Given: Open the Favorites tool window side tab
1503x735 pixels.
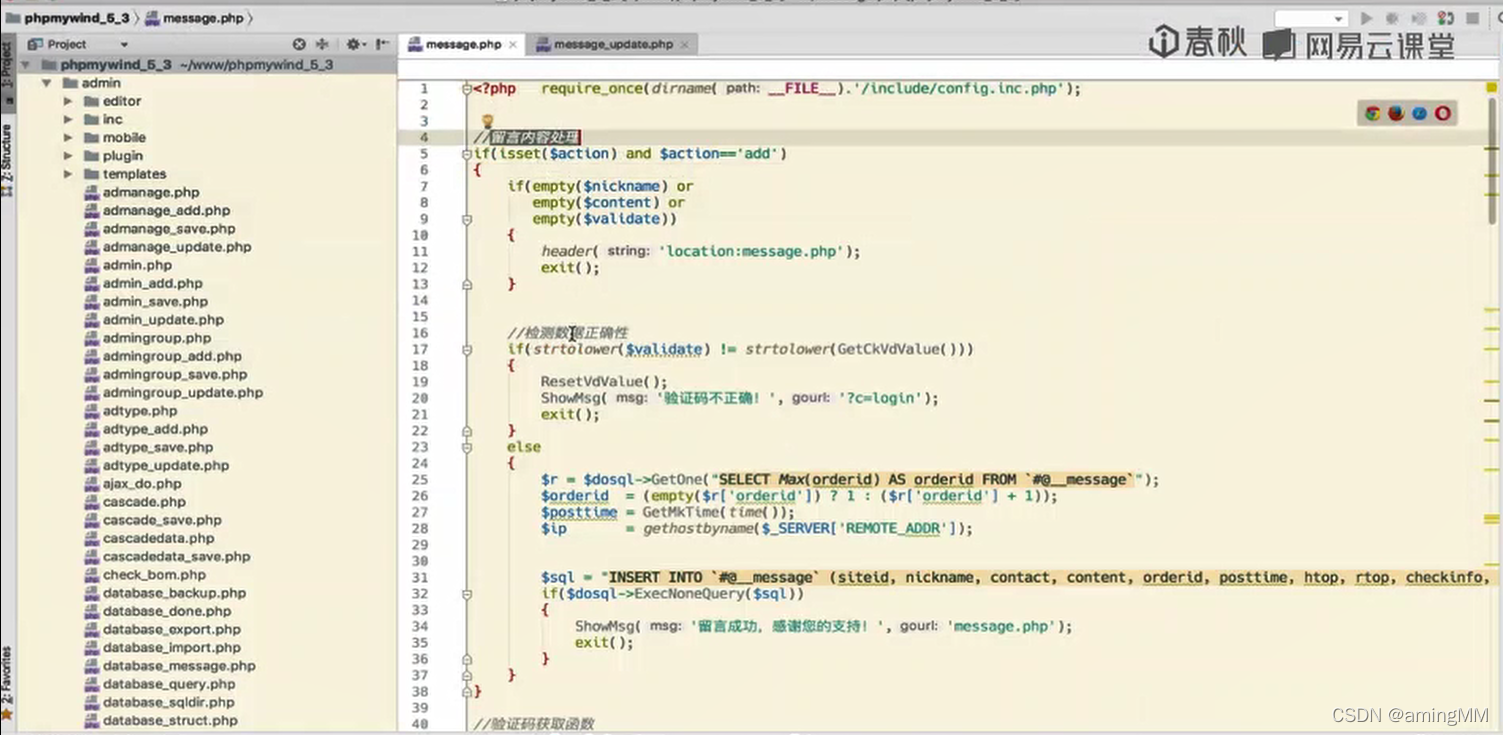Looking at the screenshot, I should [7, 682].
